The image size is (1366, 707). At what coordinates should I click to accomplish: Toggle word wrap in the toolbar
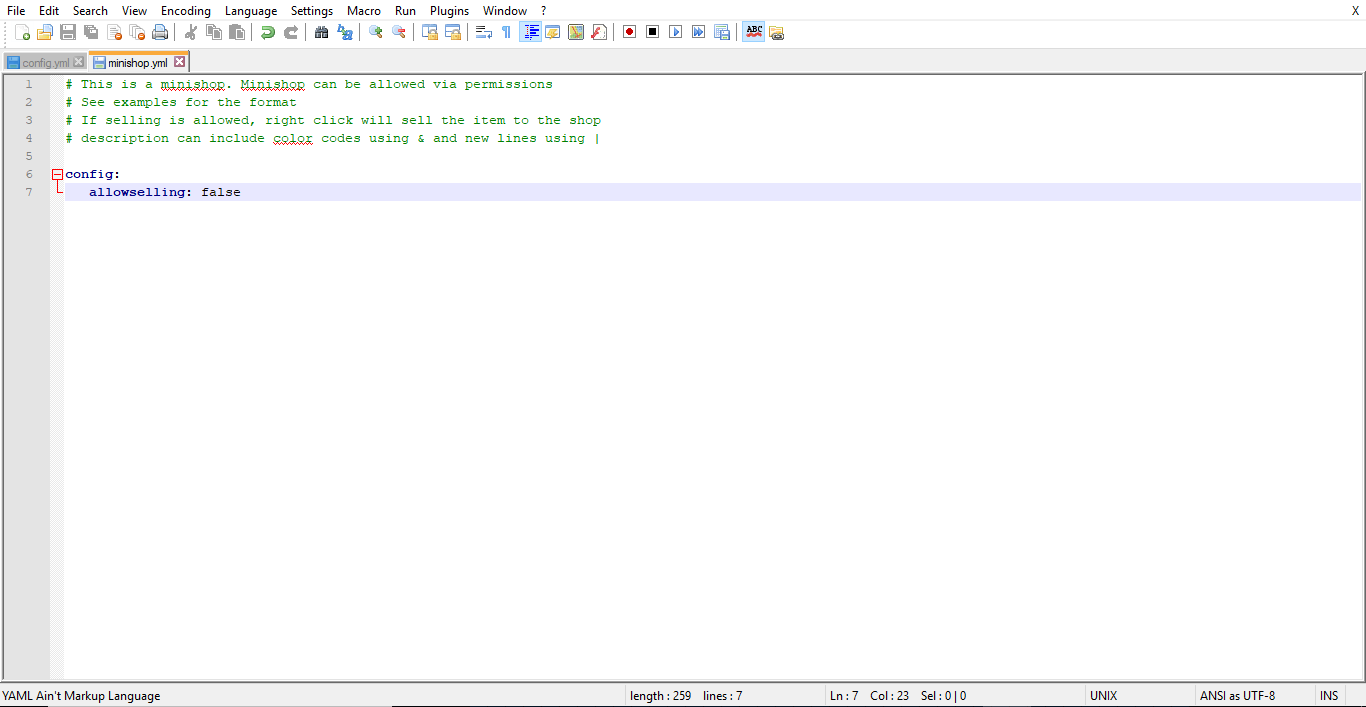click(x=483, y=32)
